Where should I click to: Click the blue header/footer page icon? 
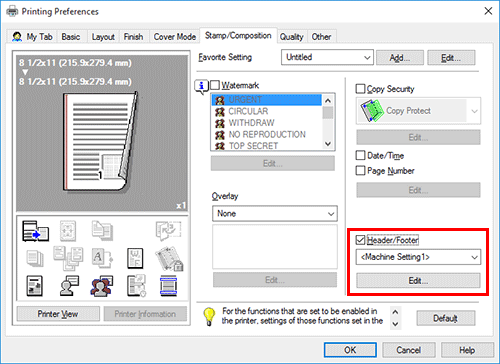pyautogui.click(x=168, y=286)
